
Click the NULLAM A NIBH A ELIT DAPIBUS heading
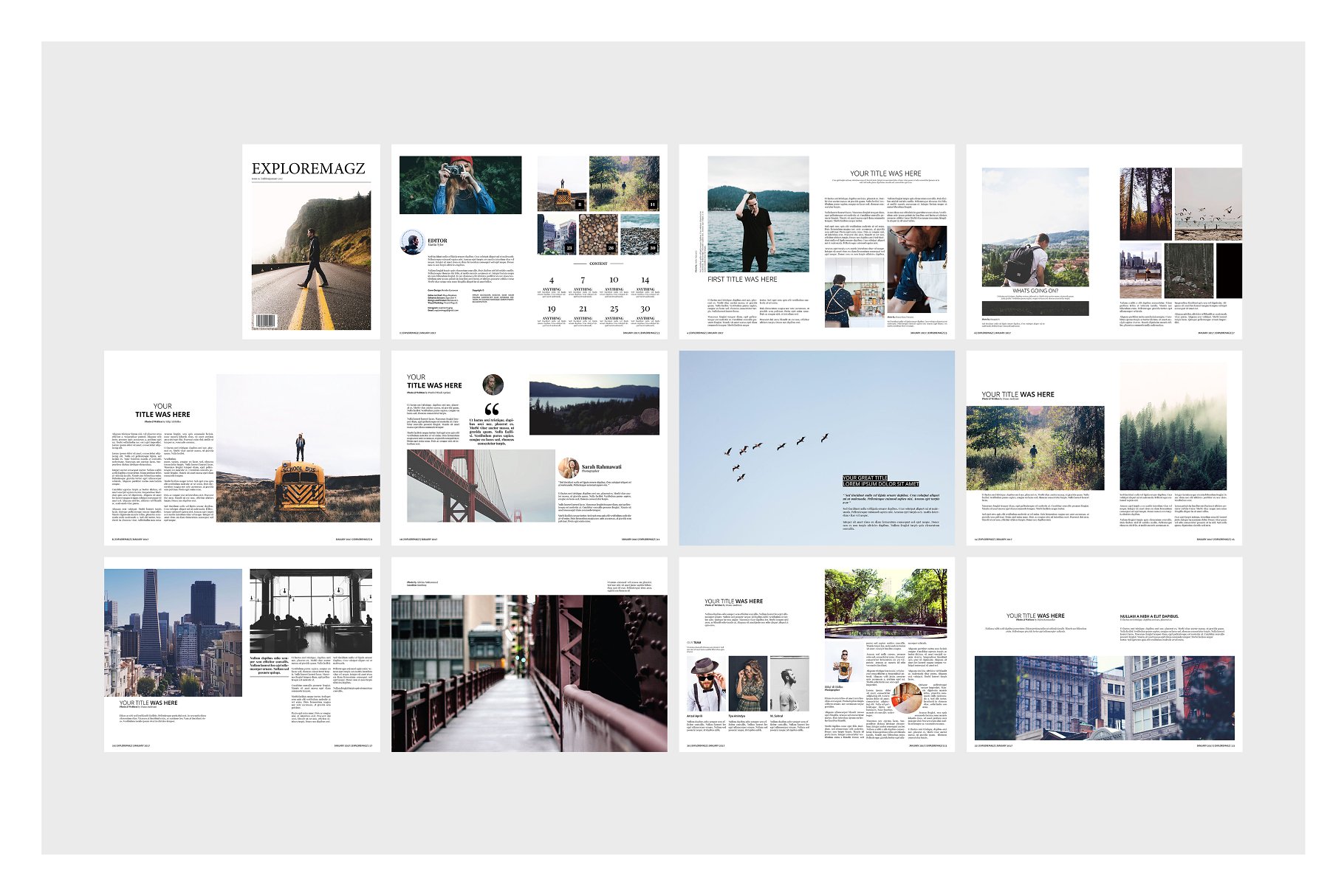pyautogui.click(x=1149, y=616)
